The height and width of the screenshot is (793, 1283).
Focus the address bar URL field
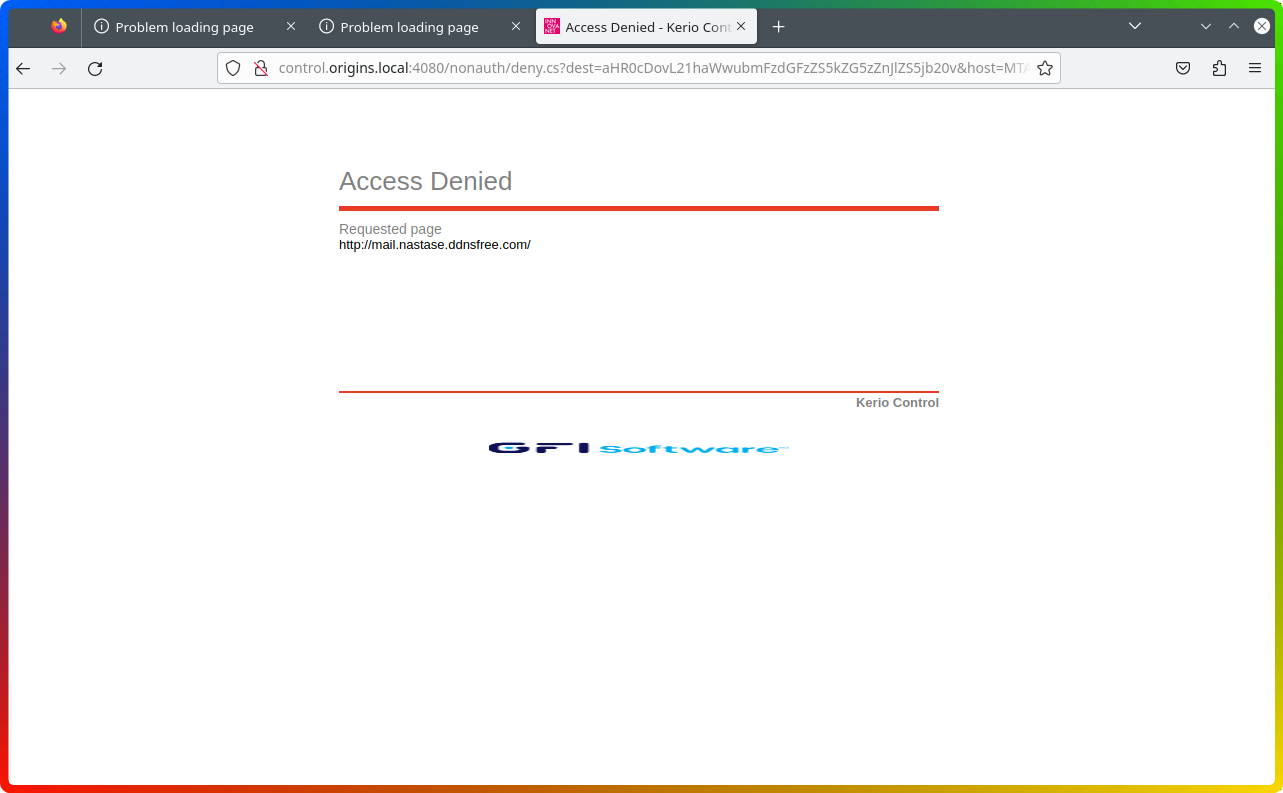coord(640,68)
